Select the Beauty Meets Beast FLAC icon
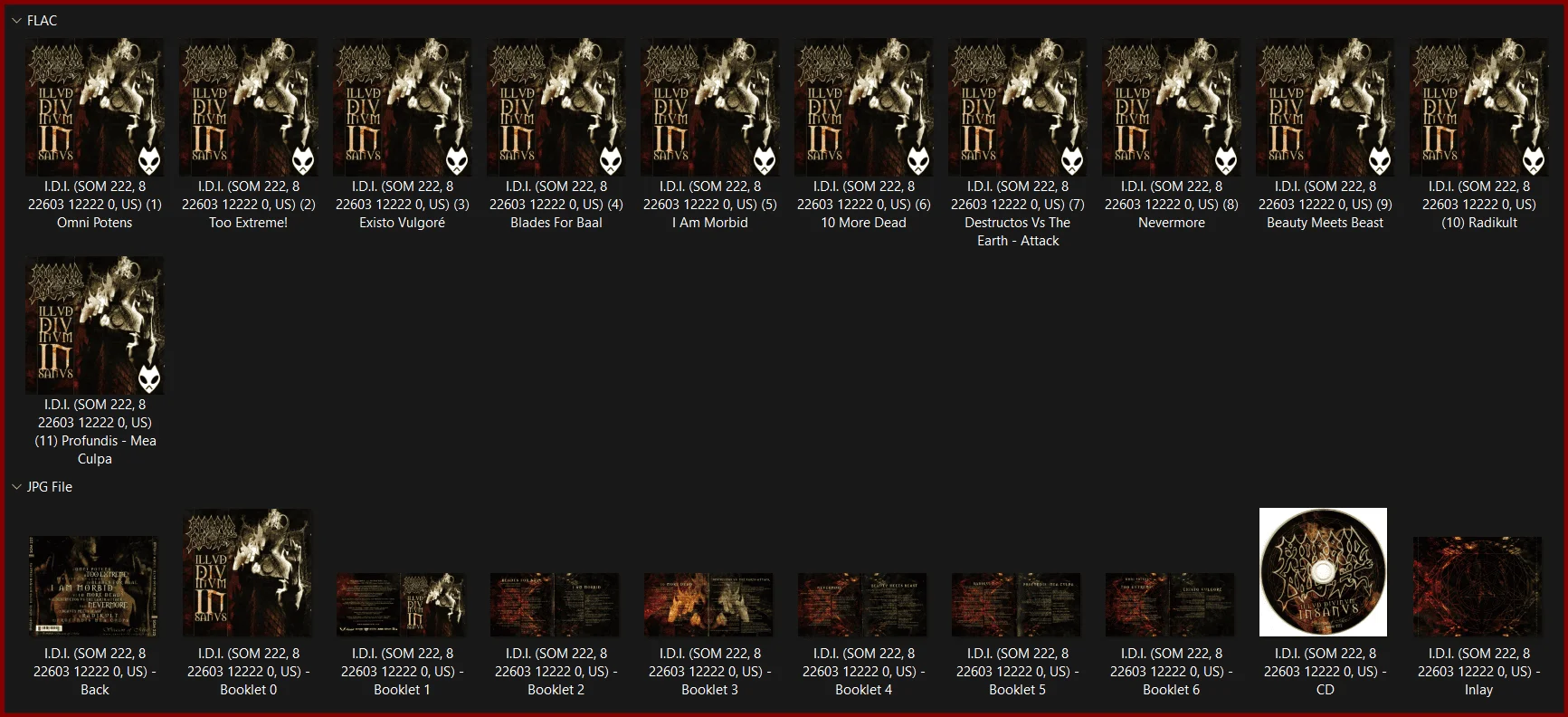 click(x=1326, y=107)
